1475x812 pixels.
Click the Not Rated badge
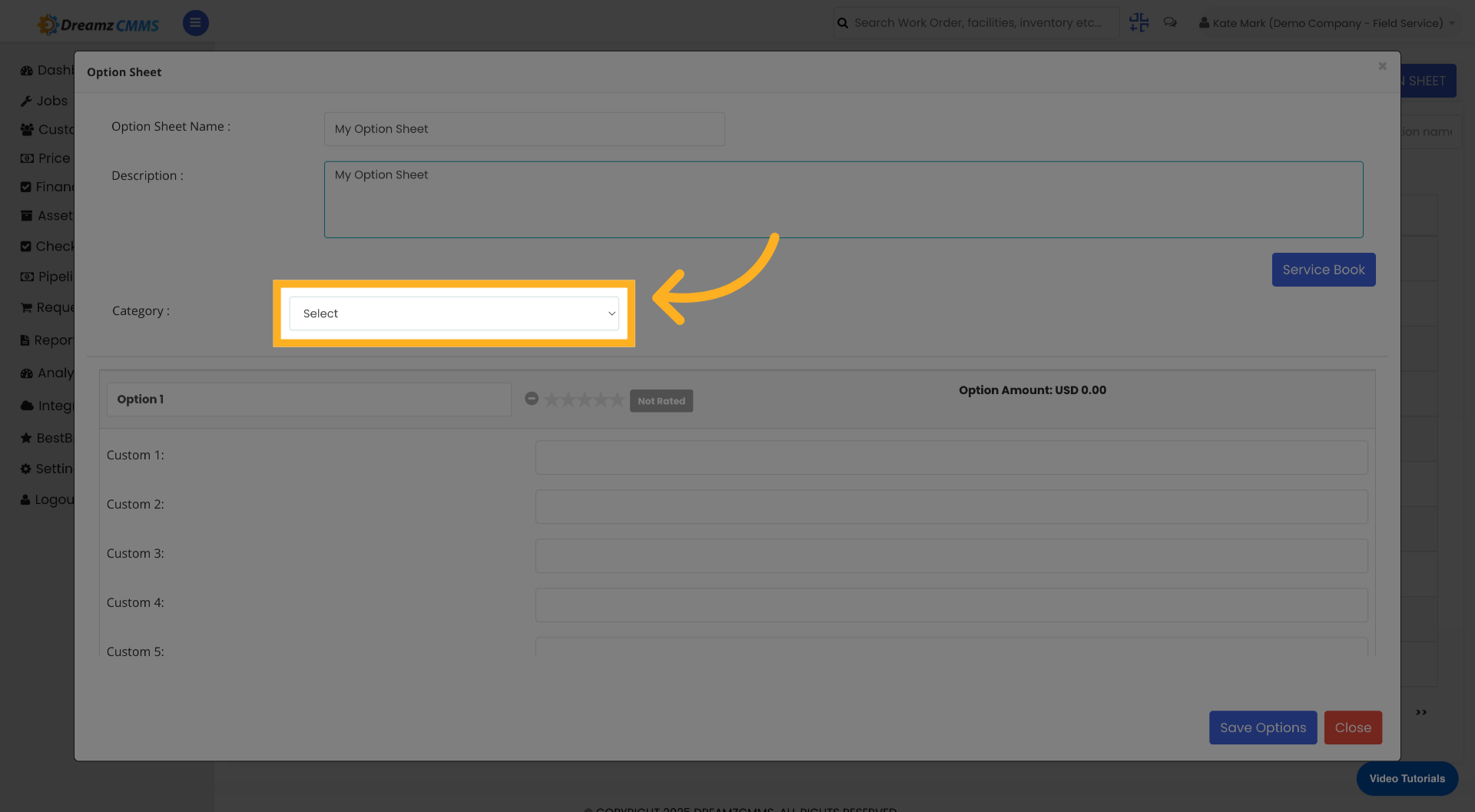click(661, 401)
